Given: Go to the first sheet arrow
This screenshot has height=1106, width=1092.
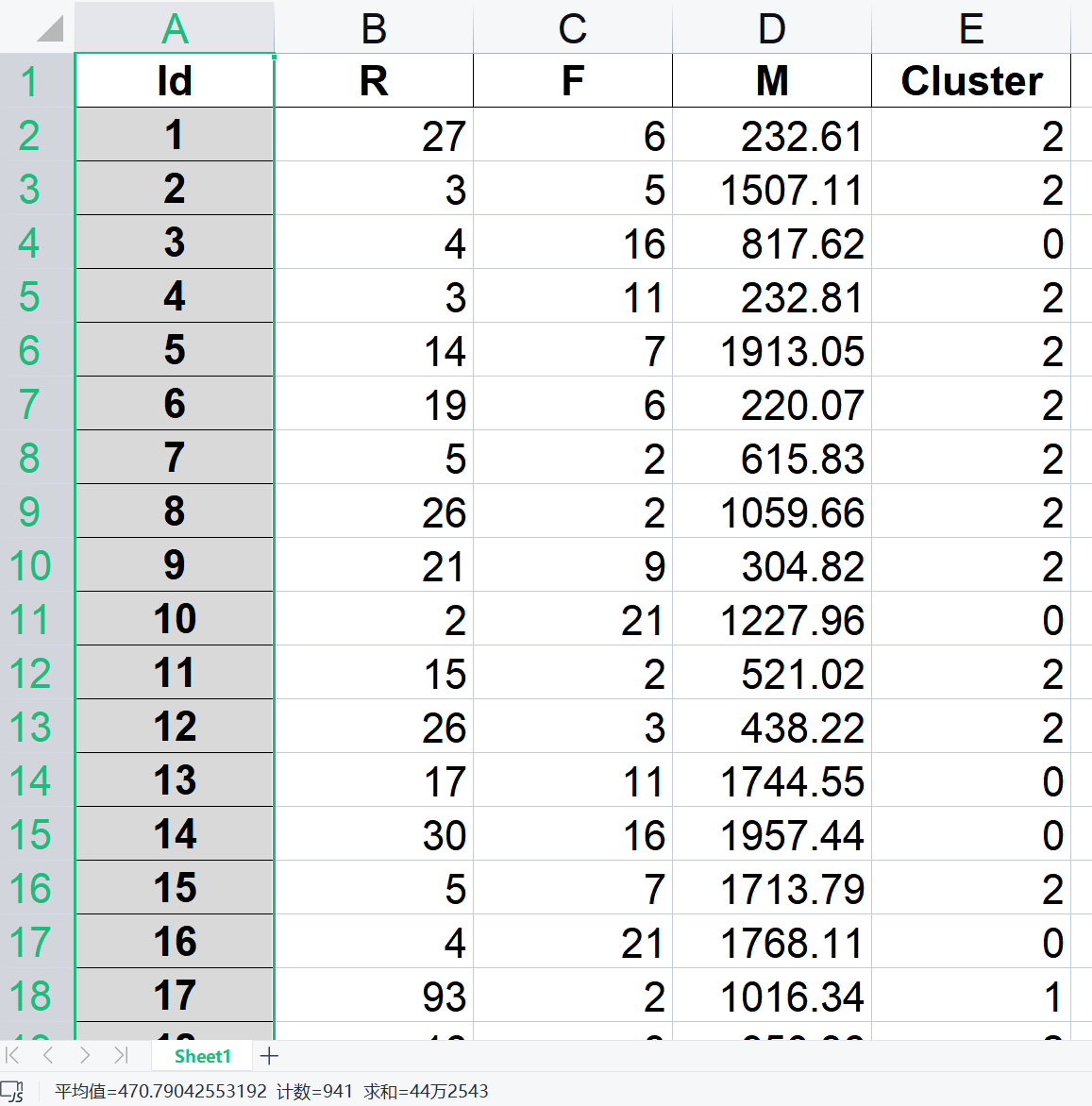Looking at the screenshot, I should pos(13,1055).
